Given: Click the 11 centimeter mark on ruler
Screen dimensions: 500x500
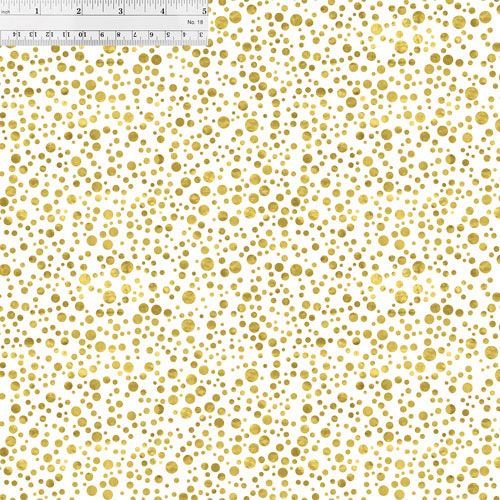Looking at the screenshot, I should coord(66,34).
